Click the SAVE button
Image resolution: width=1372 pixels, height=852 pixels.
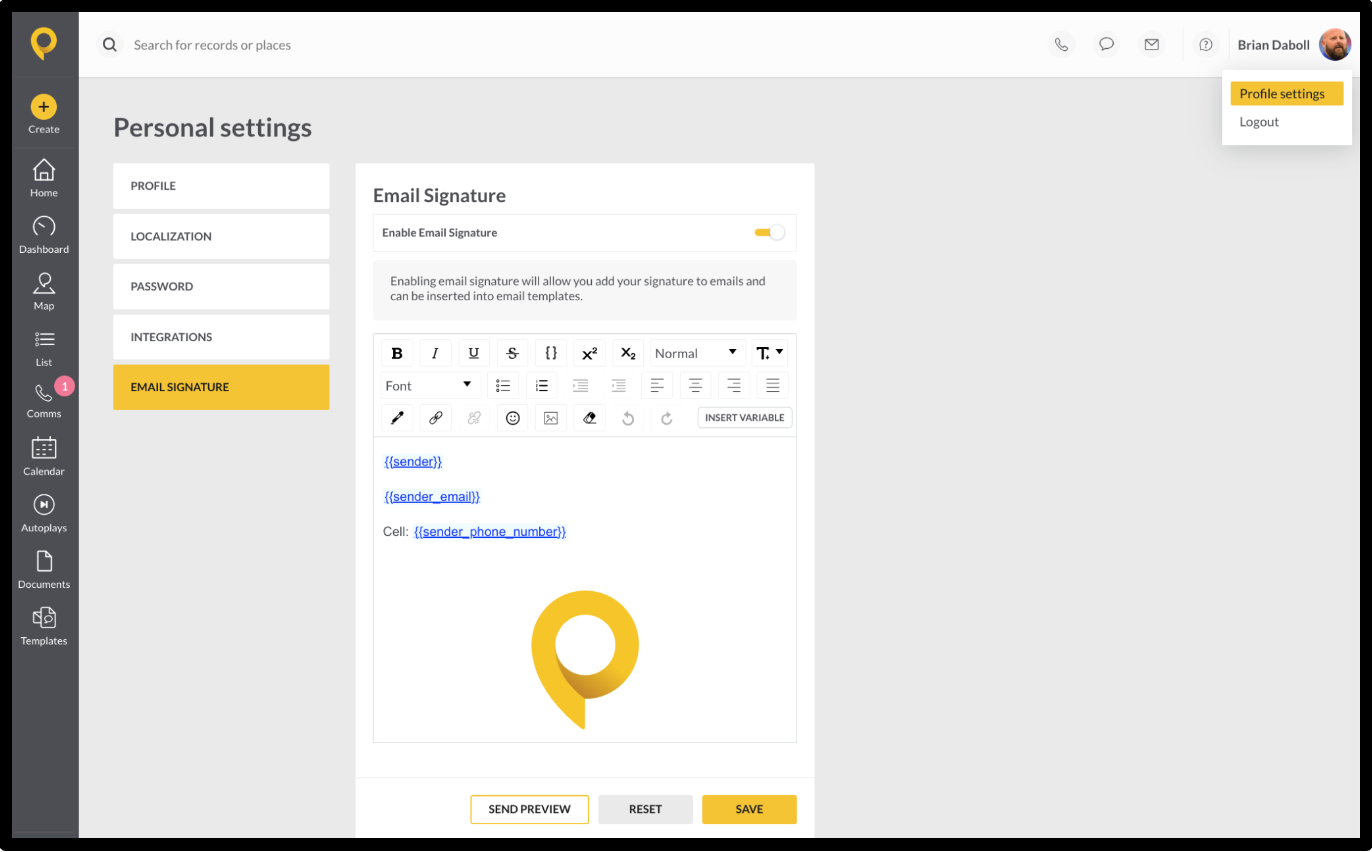[x=749, y=809]
